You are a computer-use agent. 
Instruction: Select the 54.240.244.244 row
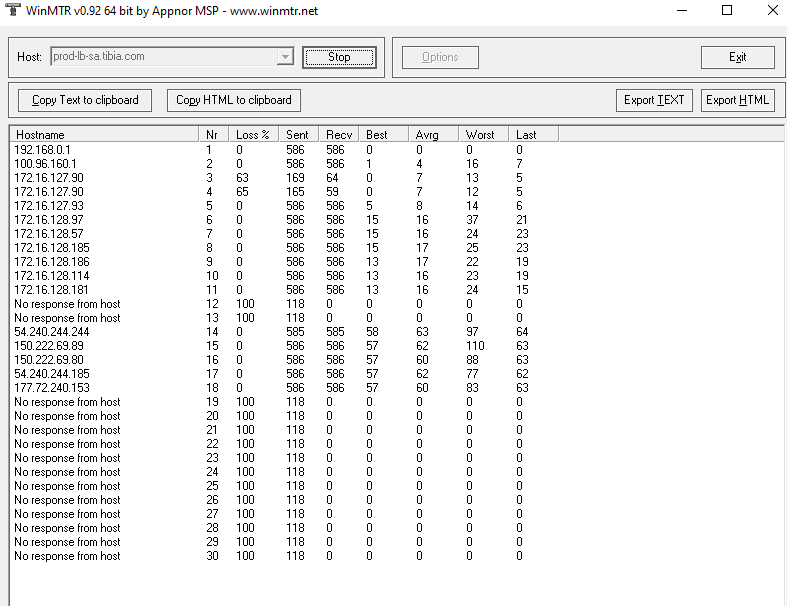pyautogui.click(x=284, y=332)
